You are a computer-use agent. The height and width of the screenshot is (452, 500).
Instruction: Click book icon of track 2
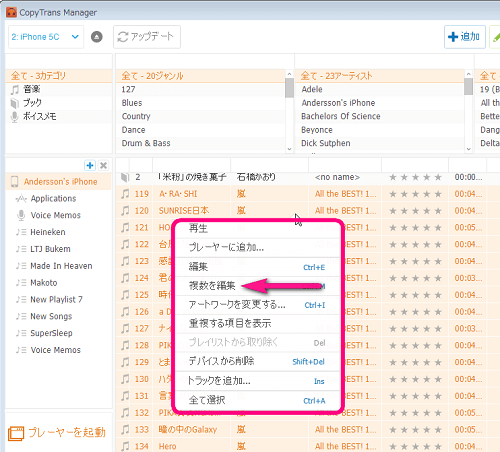pyautogui.click(x=125, y=177)
